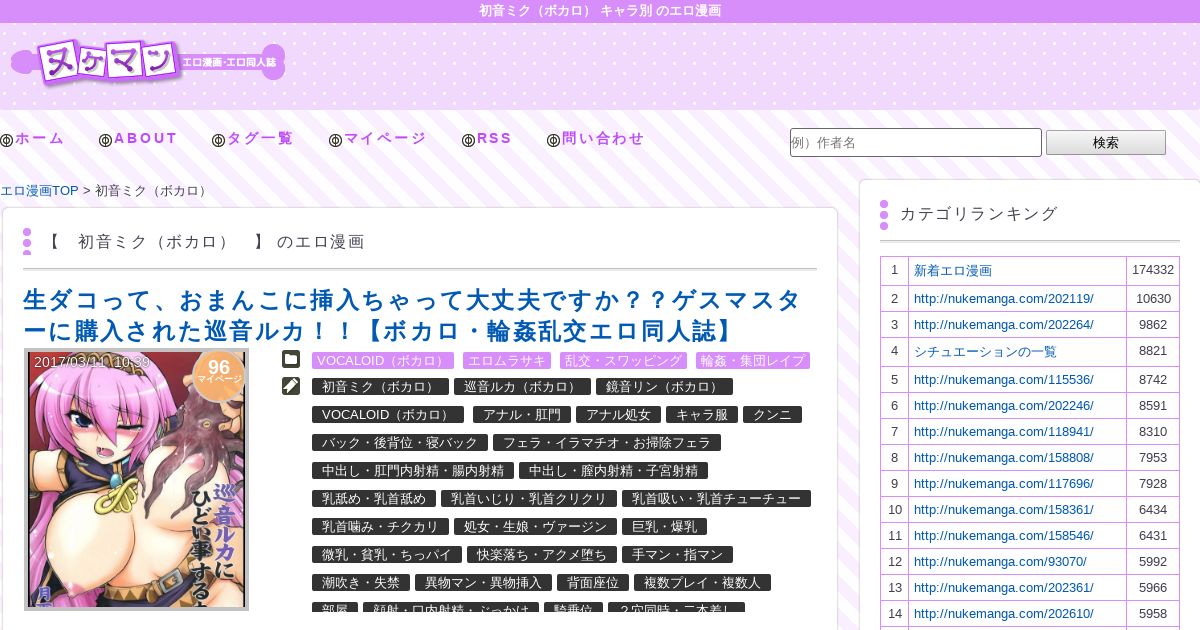Image resolution: width=1200 pixels, height=630 pixels.
Task: Open ranking link nukemanga.com/202361/
Action: (1004, 587)
